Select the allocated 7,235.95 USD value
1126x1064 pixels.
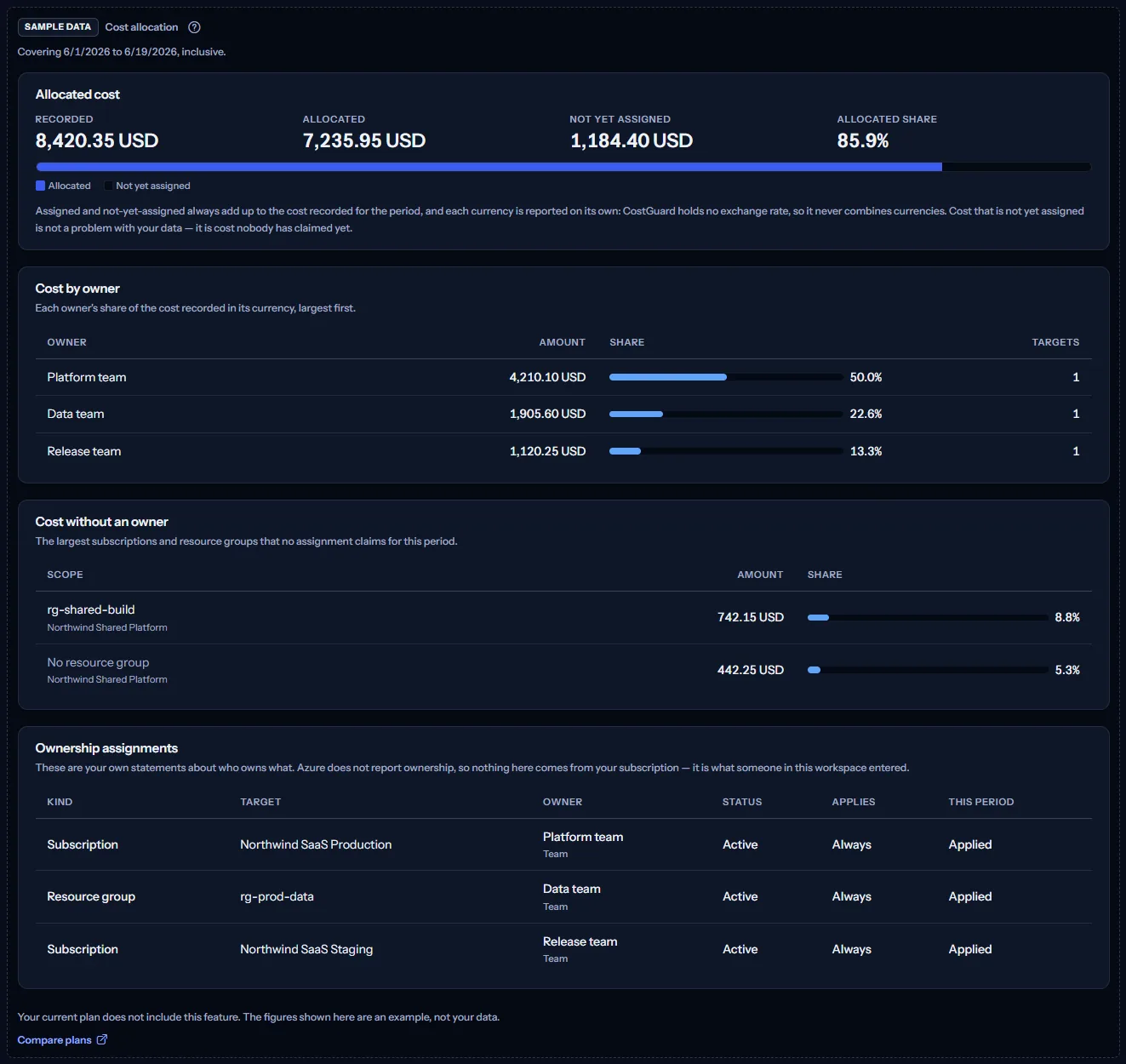[364, 140]
